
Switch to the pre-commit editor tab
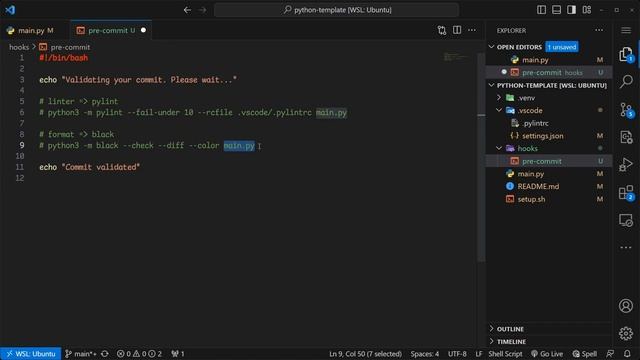[111, 30]
